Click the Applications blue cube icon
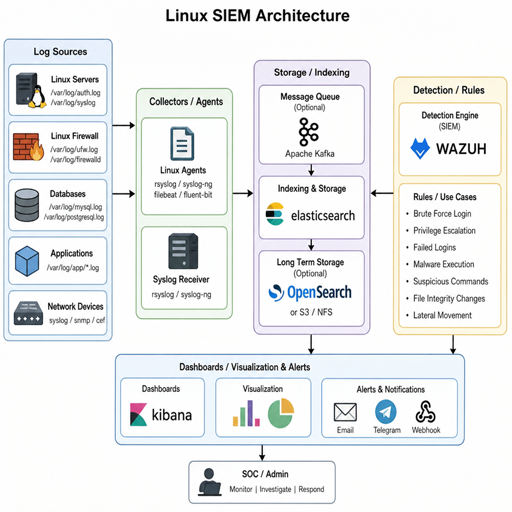Image resolution: width=512 pixels, height=512 pixels. (27, 261)
